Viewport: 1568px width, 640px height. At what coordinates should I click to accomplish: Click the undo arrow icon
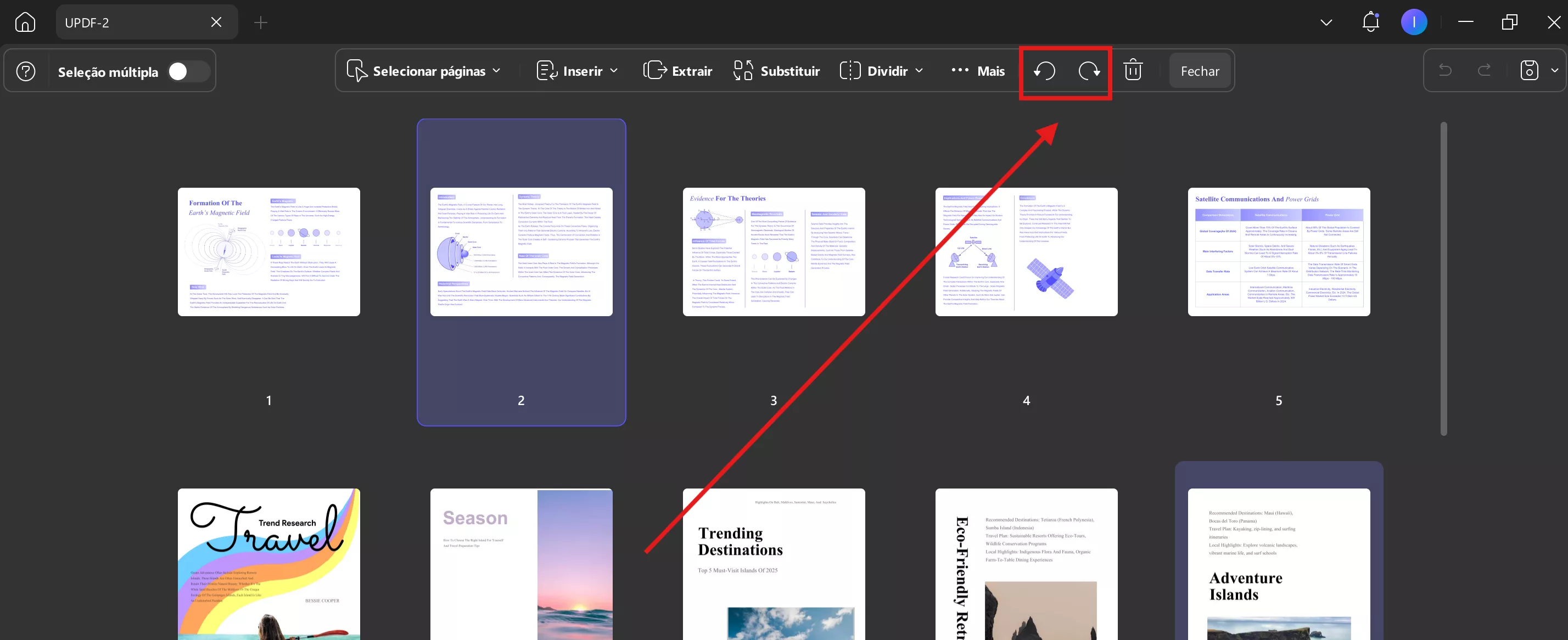[x=1445, y=71]
